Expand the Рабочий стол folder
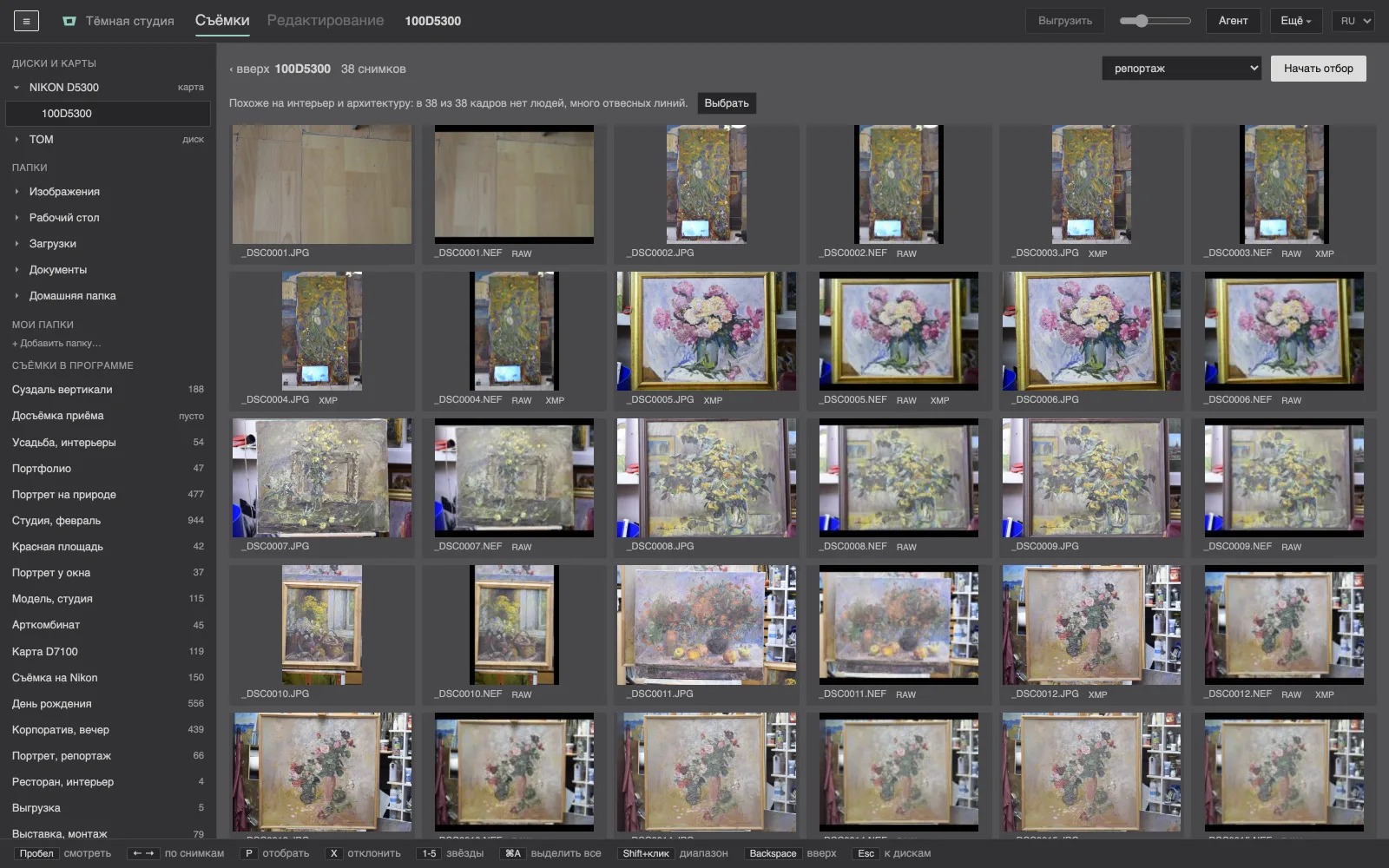 point(16,218)
